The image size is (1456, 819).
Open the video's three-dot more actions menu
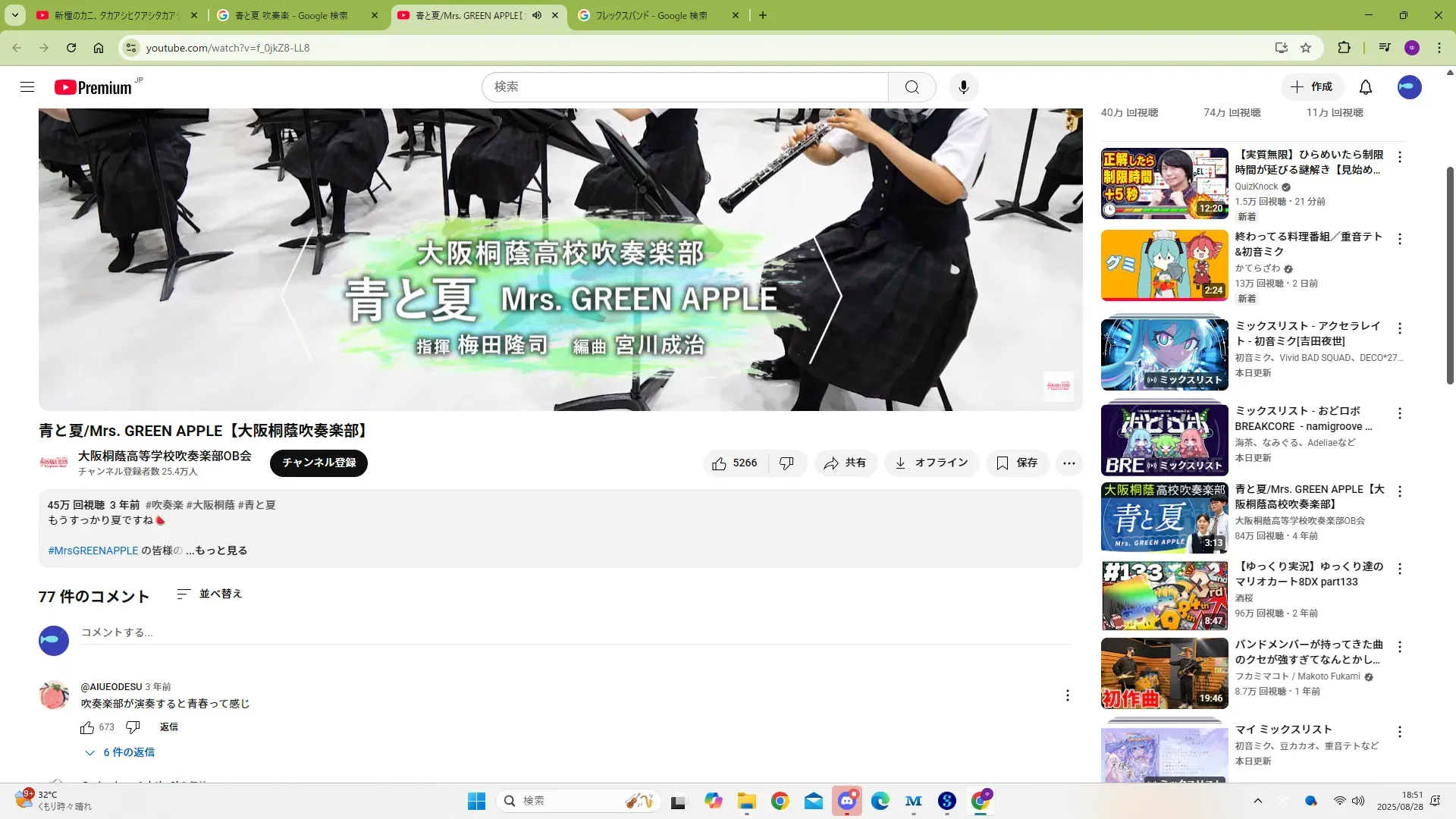(x=1068, y=463)
